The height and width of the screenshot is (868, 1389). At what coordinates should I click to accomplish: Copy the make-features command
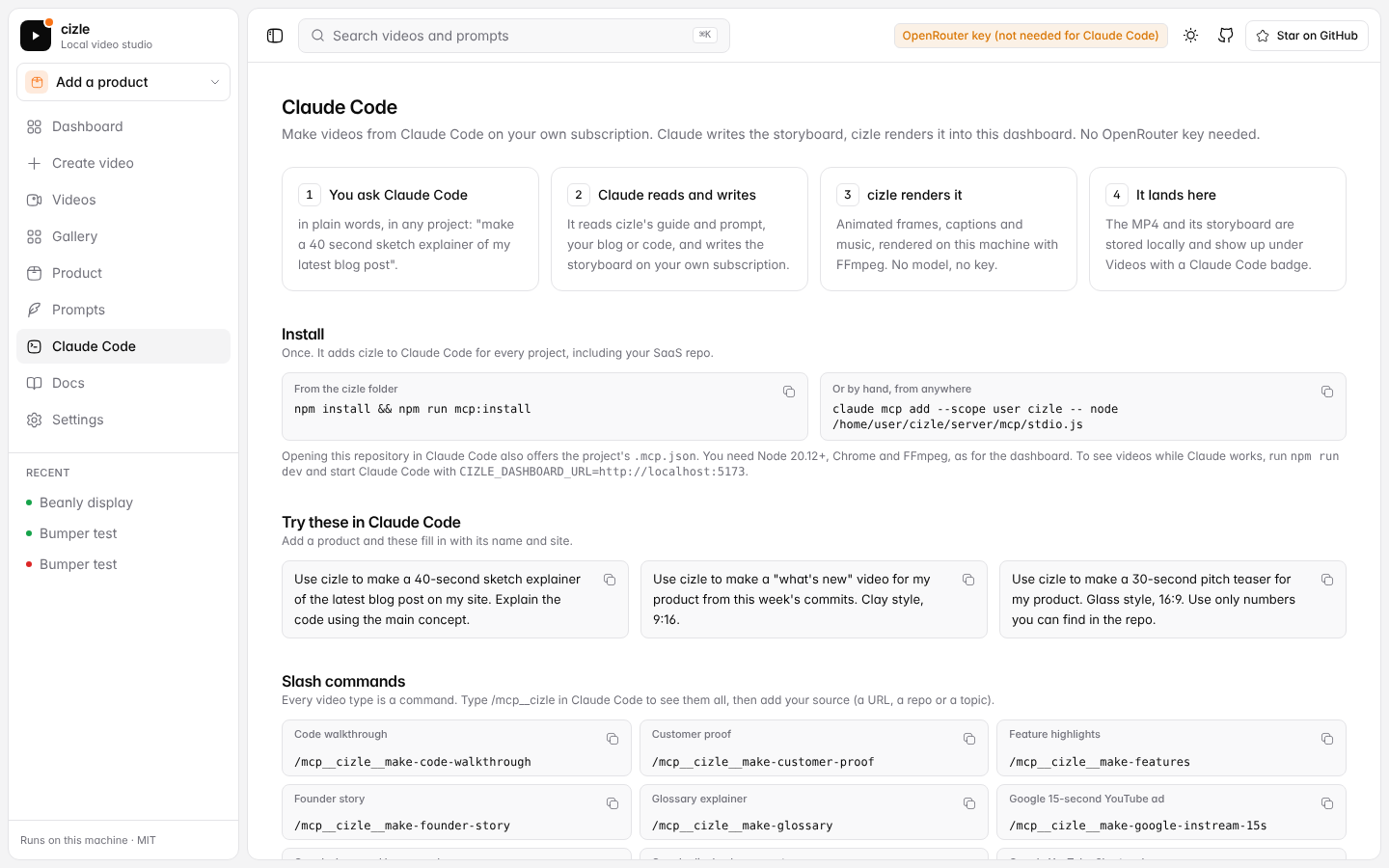click(x=1327, y=739)
